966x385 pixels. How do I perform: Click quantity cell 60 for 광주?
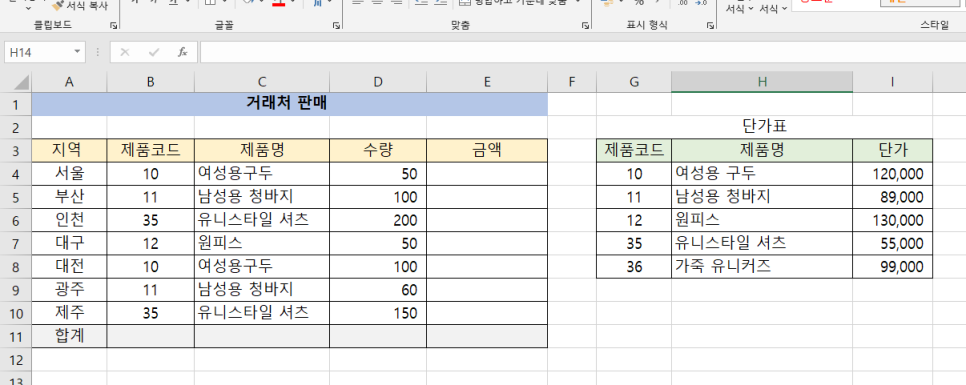point(378,290)
